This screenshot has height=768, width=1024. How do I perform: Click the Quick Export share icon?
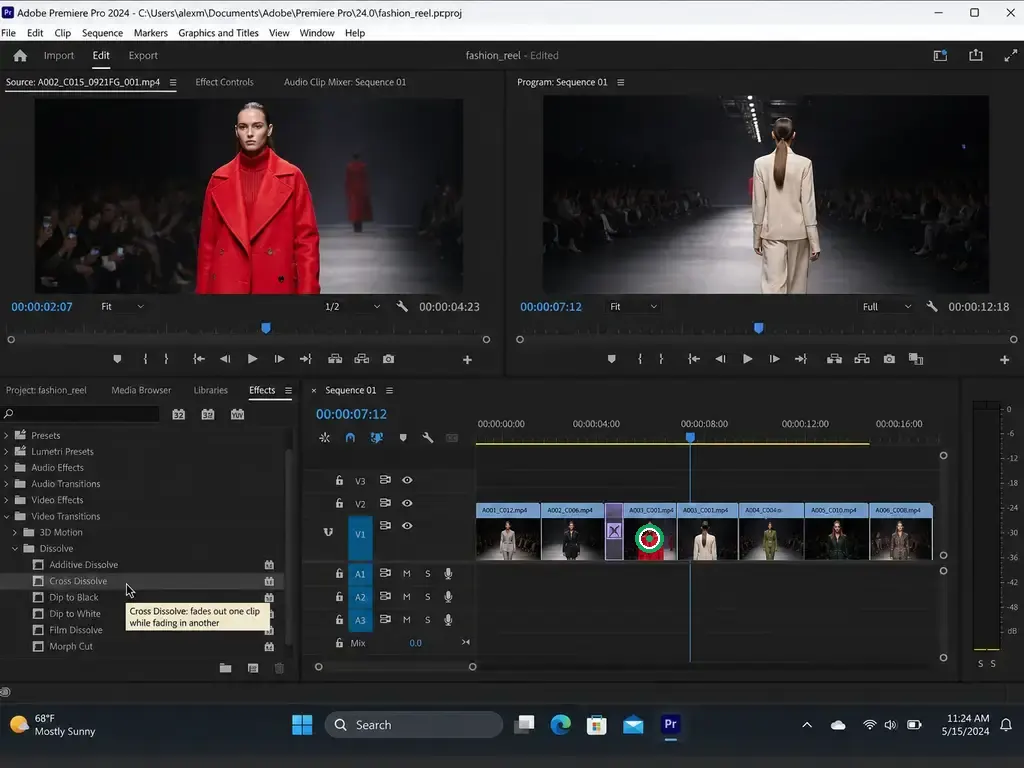(976, 56)
